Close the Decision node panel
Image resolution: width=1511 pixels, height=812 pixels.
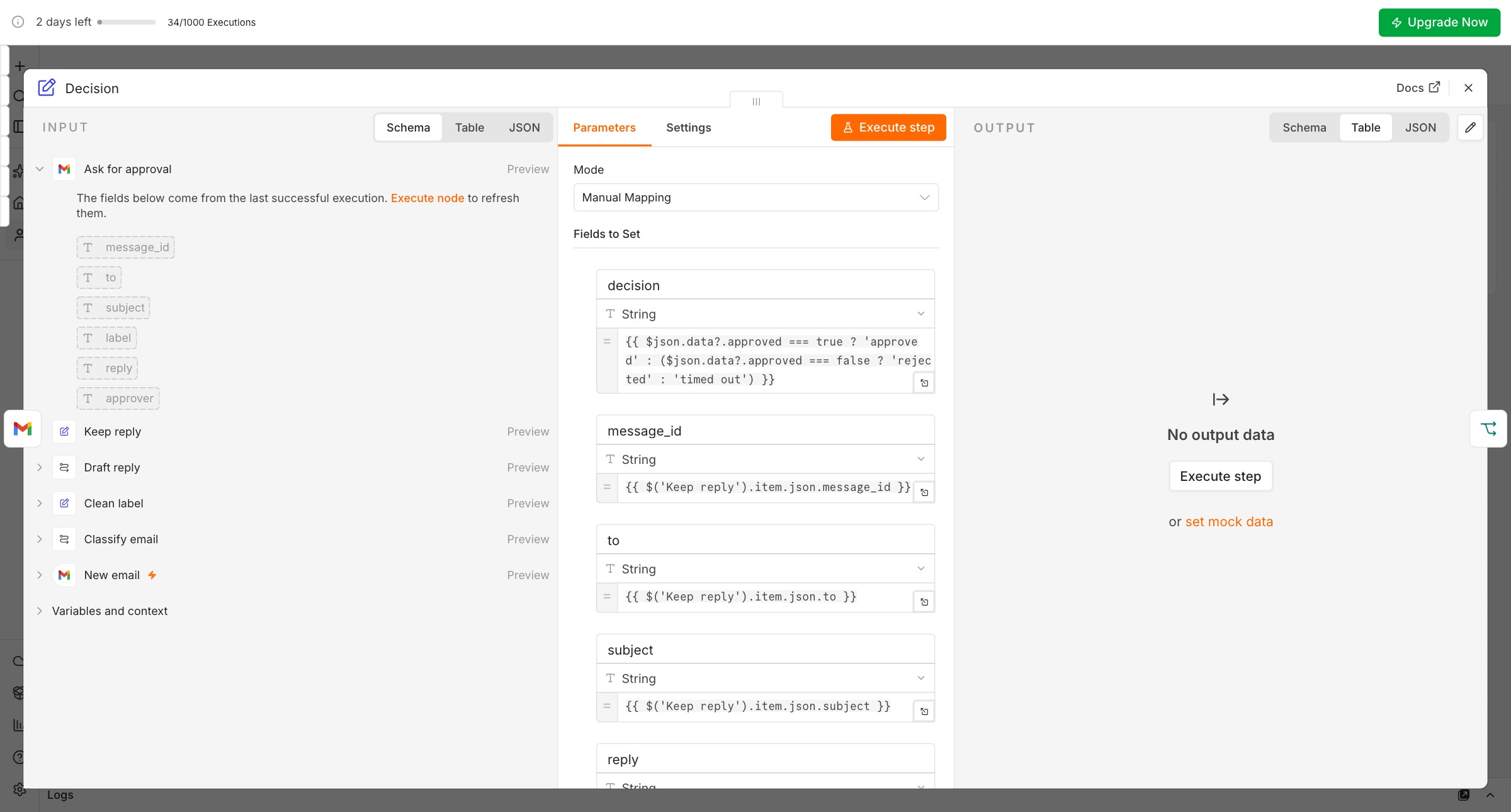click(x=1468, y=87)
